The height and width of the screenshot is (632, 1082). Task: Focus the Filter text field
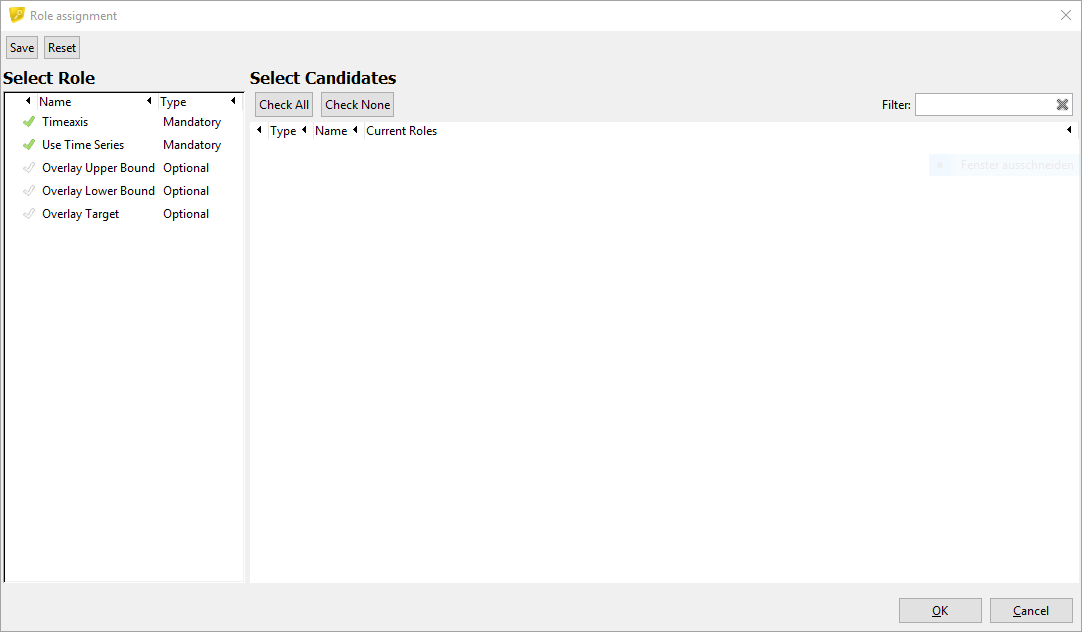click(984, 105)
